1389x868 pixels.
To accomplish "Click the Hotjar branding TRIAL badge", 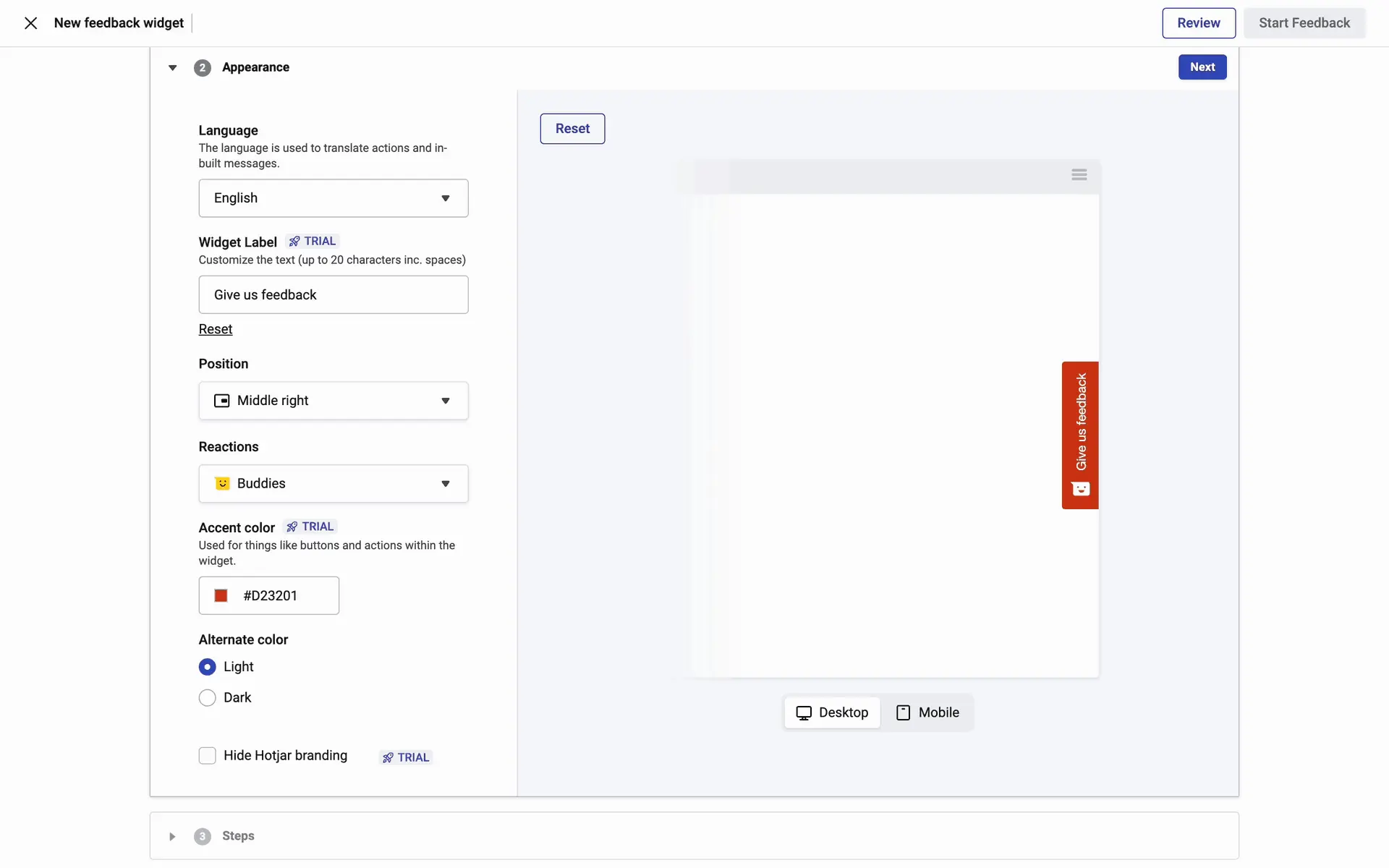I will tap(406, 757).
